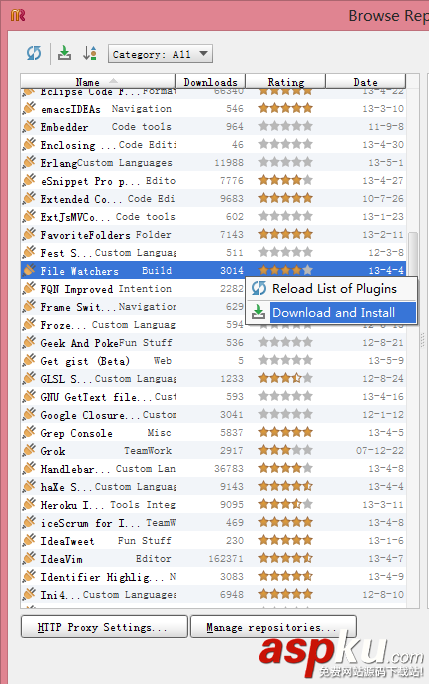The width and height of the screenshot is (429, 684).
Task: Click the plug icon beside ExtJsMVCo...
Action: click(x=29, y=216)
